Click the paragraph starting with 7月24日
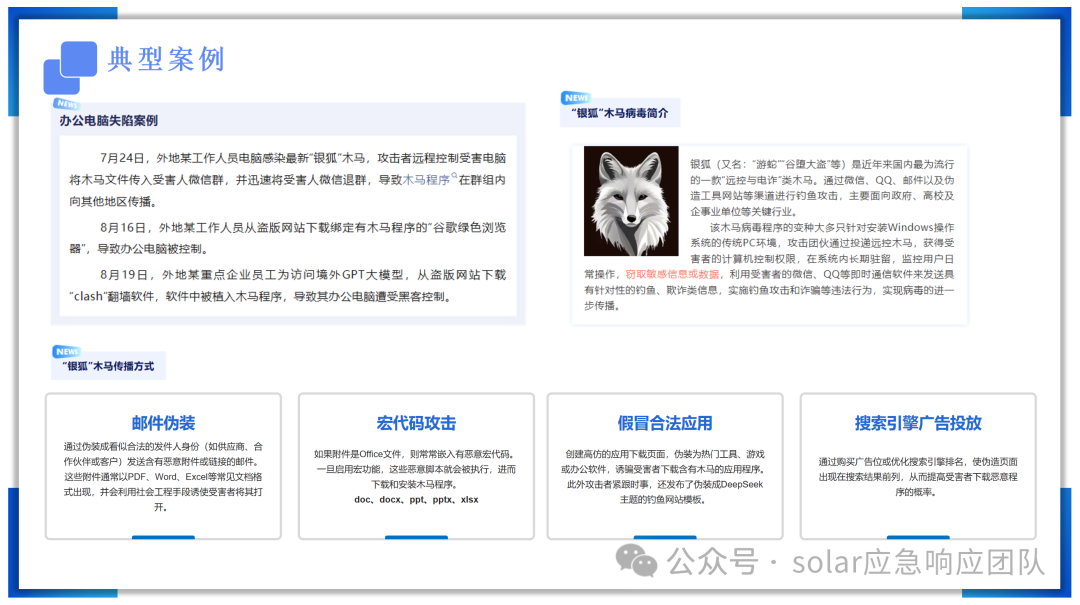 tap(288, 180)
